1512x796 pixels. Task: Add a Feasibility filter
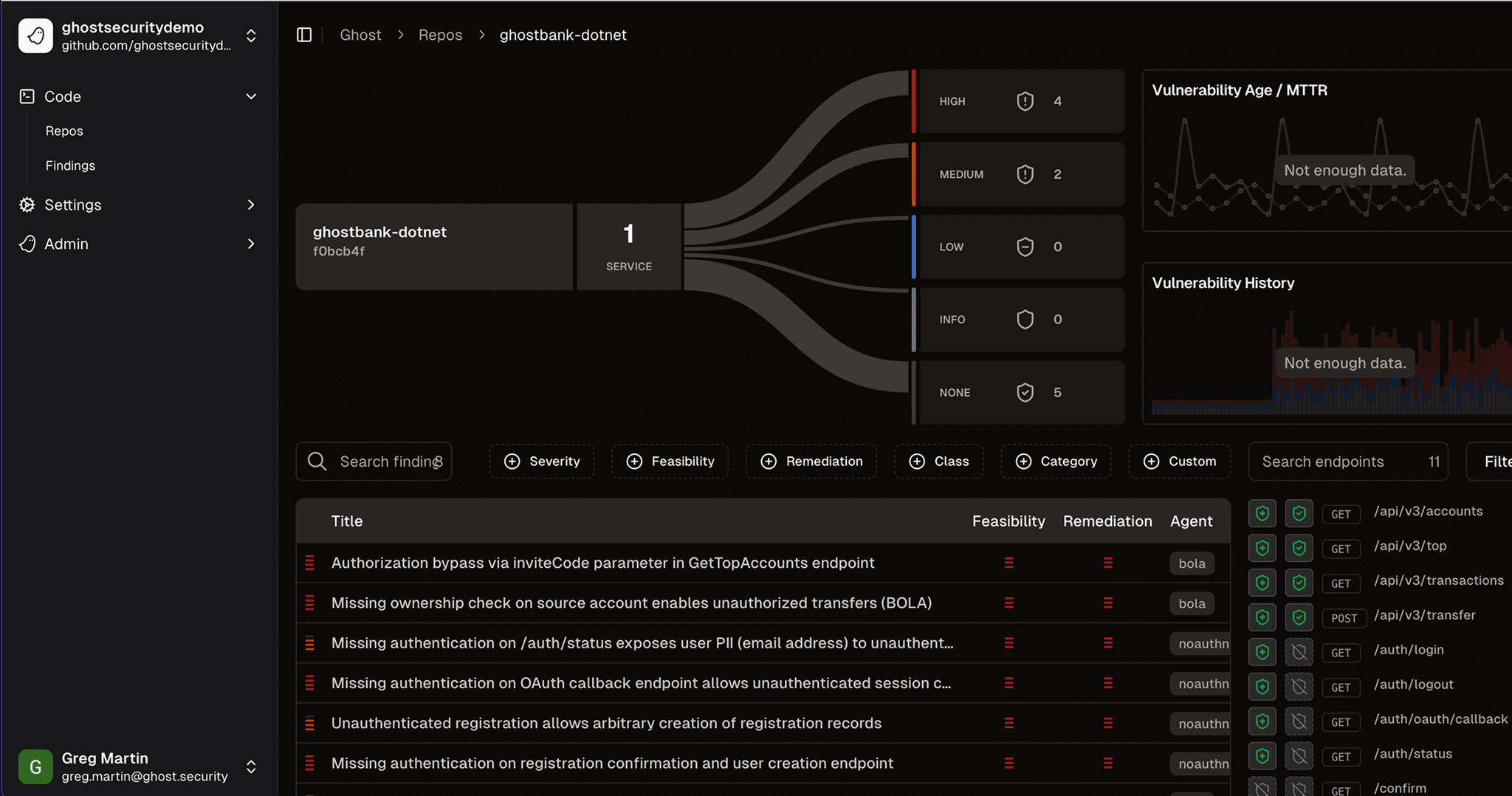click(670, 462)
